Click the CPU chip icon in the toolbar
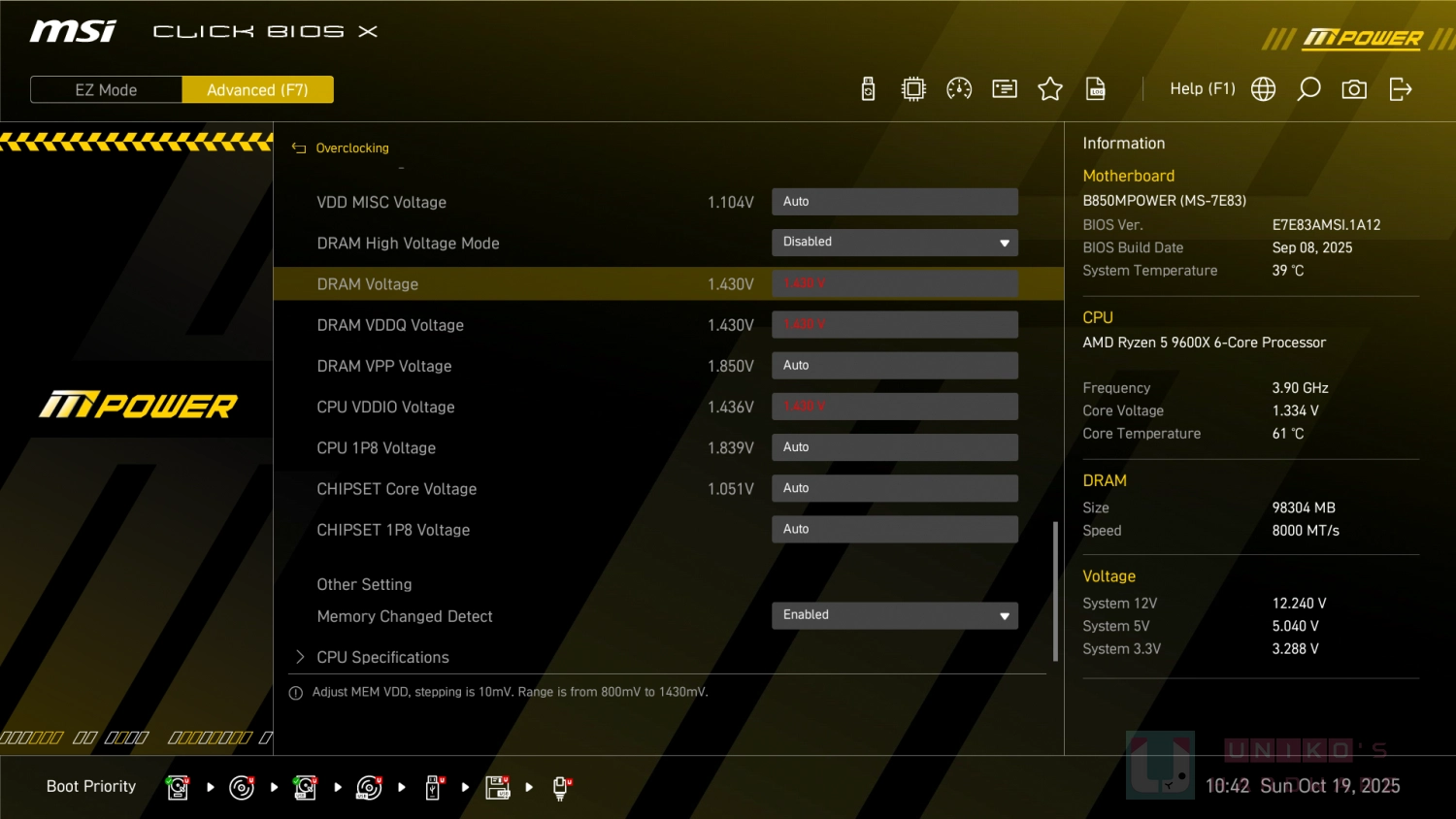 pyautogui.click(x=913, y=89)
